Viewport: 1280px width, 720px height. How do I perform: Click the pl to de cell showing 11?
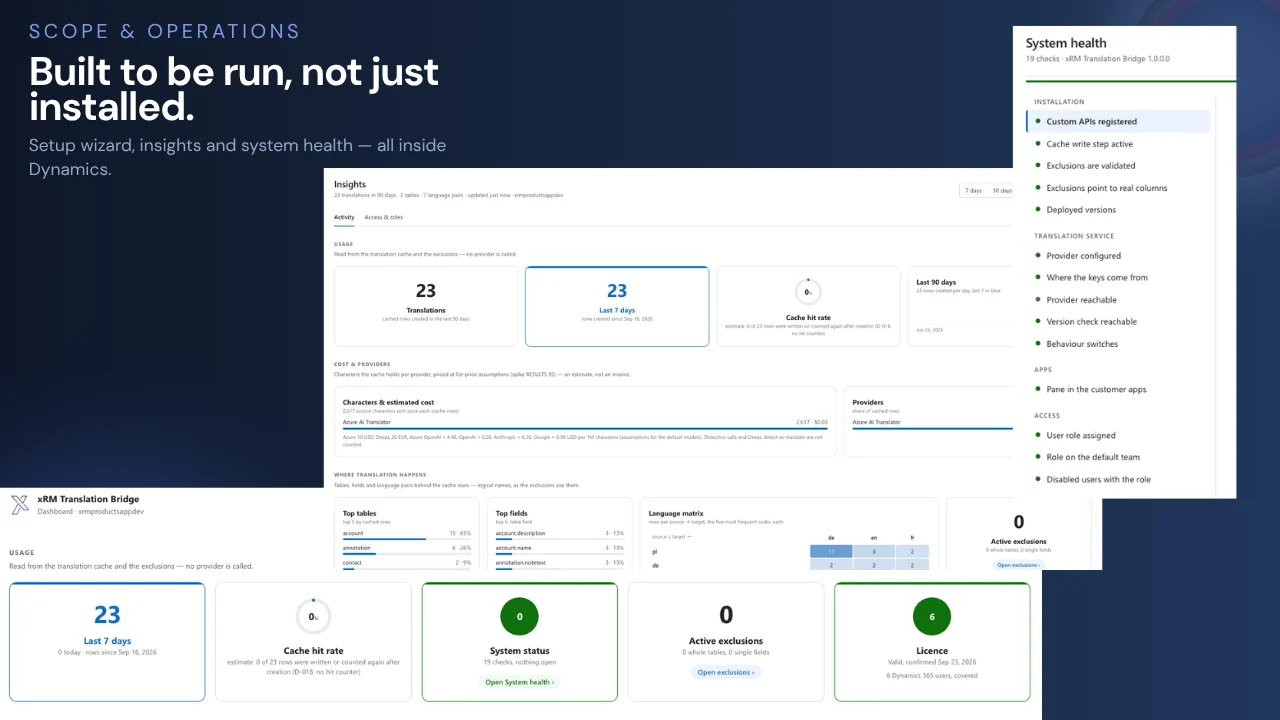click(831, 551)
